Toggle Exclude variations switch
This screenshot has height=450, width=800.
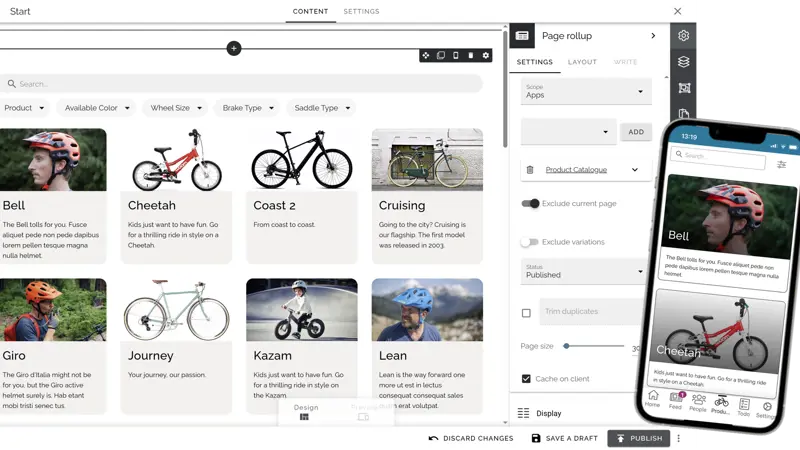(529, 242)
